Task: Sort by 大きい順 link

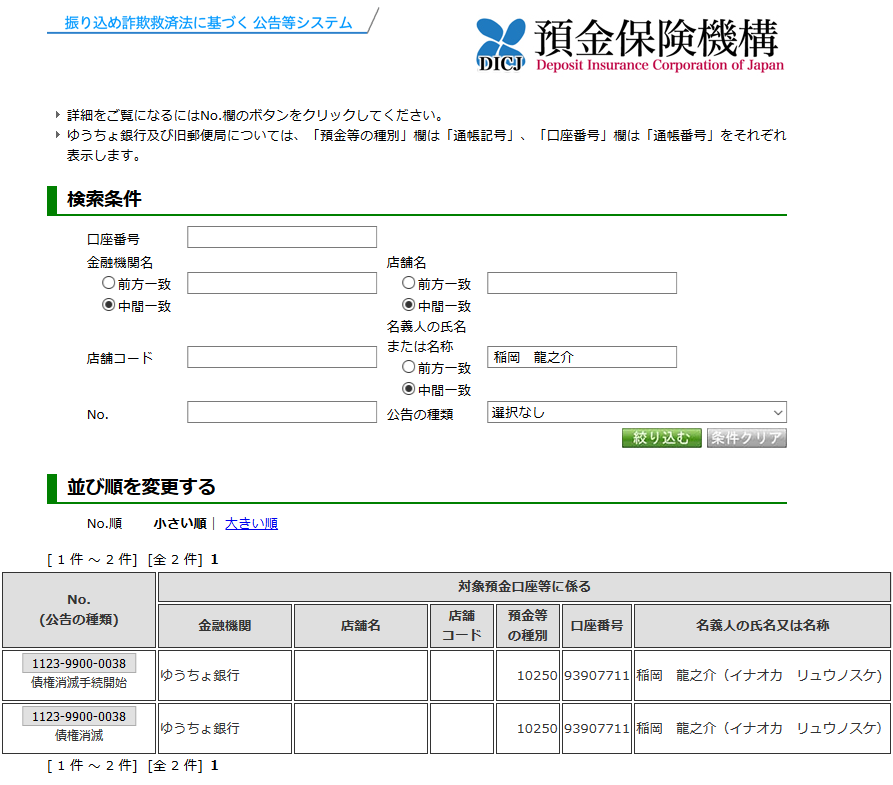Action: (251, 524)
